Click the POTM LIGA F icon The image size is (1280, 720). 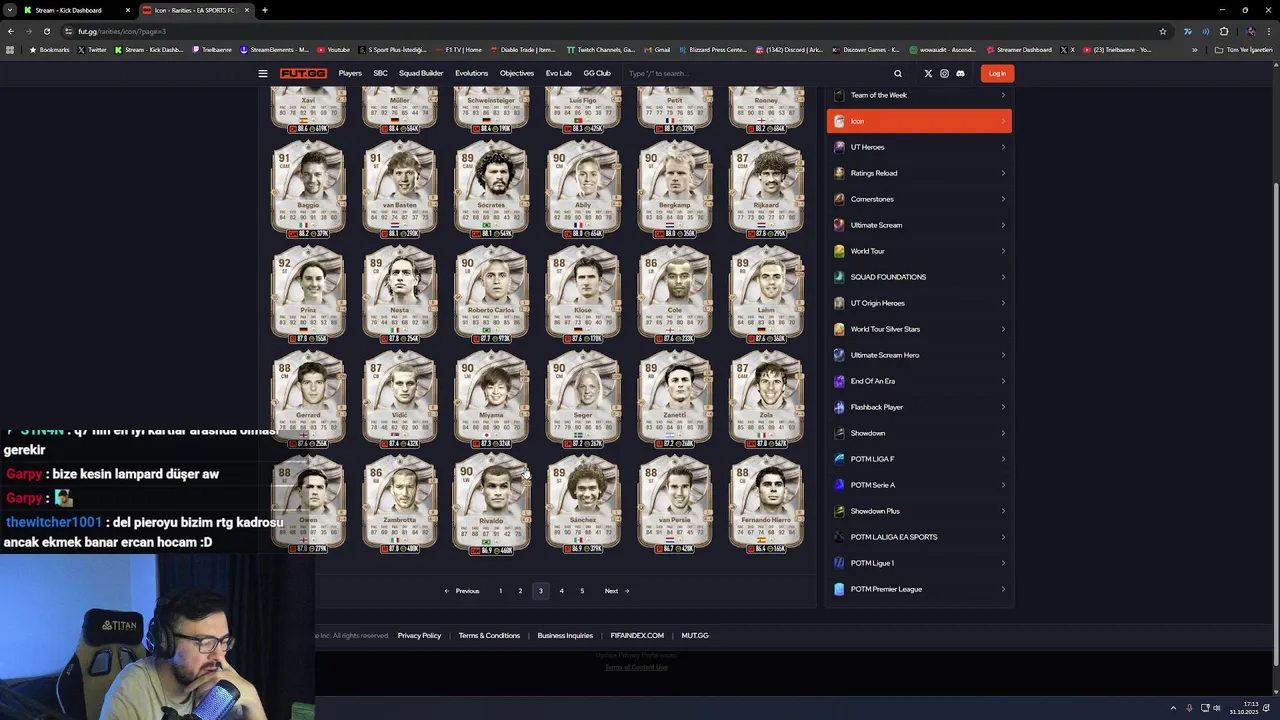point(839,459)
